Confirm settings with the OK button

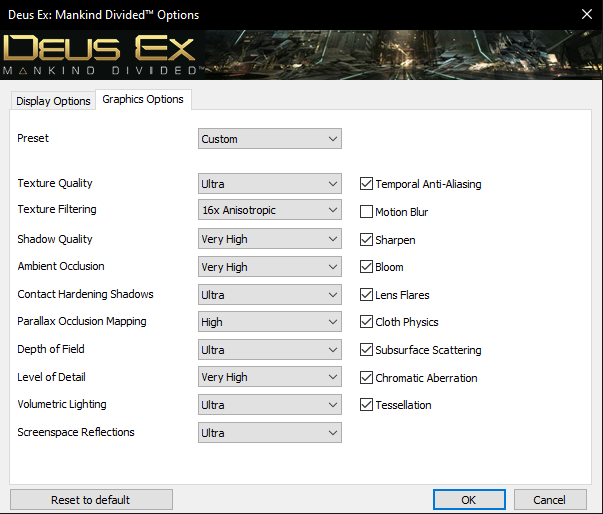coord(469,499)
